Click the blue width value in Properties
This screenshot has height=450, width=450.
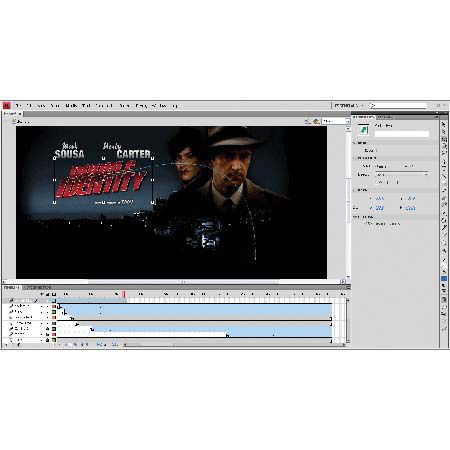380,208
